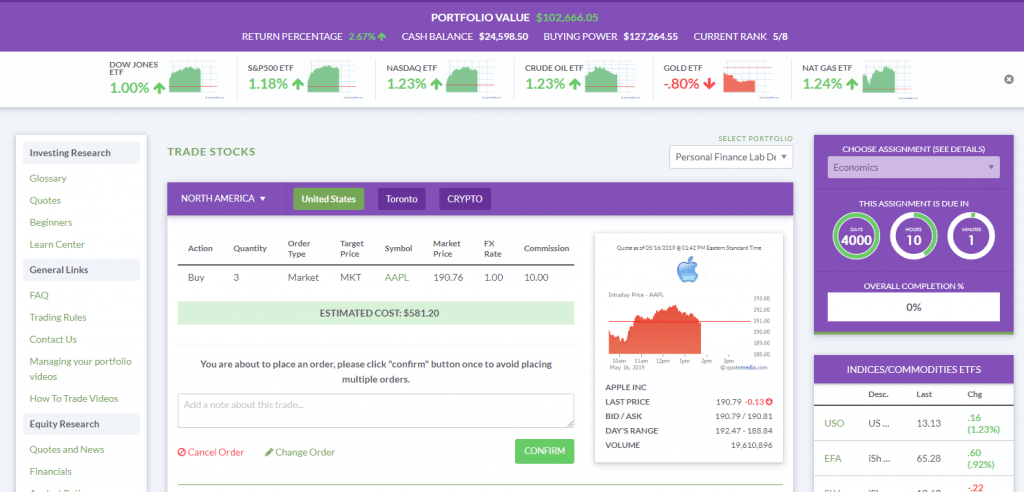Close the ETF ticker bar
Viewport: 1024px width, 492px height.
[1008, 80]
